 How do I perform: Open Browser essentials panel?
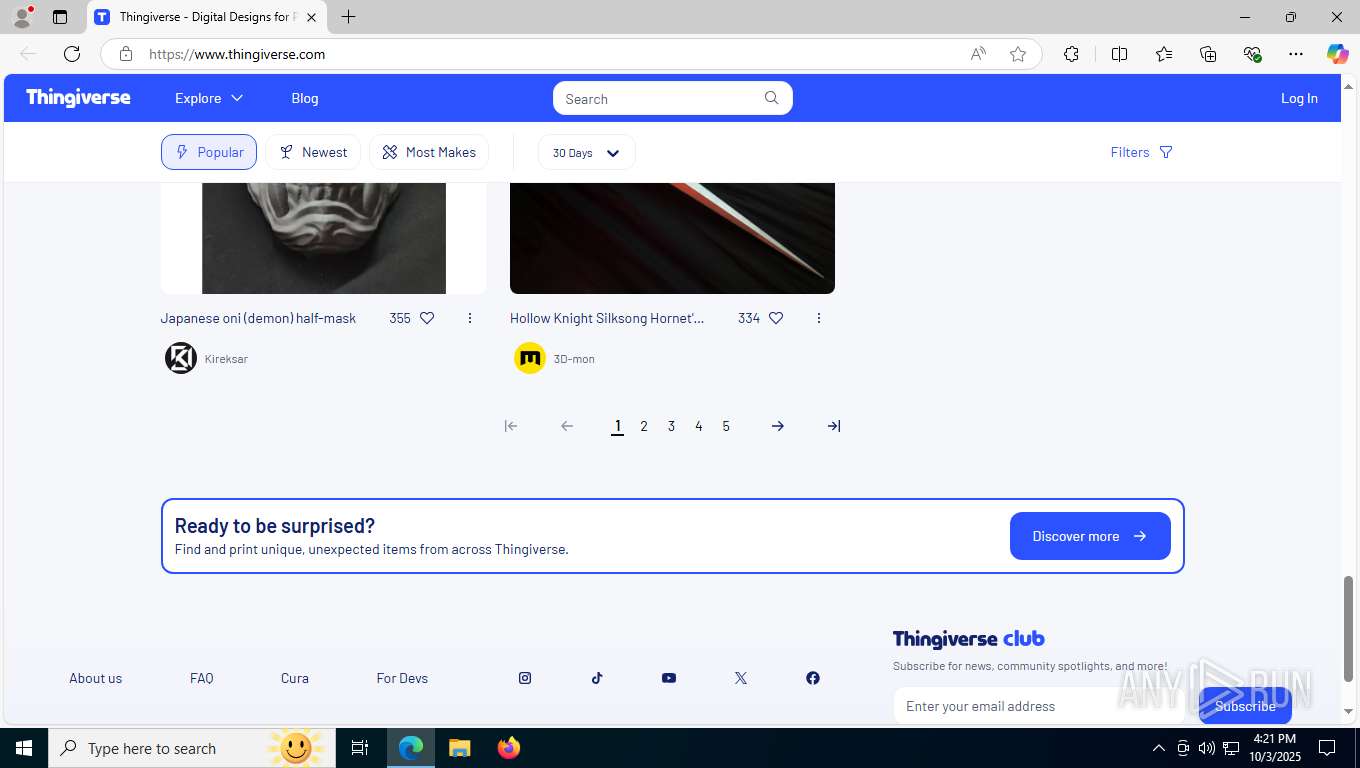click(1252, 54)
